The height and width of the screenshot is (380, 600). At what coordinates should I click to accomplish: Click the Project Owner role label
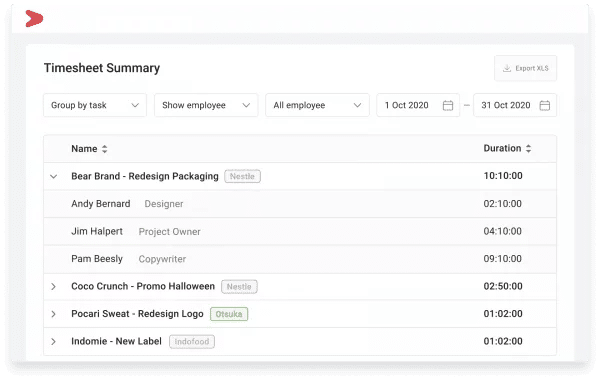click(x=170, y=232)
